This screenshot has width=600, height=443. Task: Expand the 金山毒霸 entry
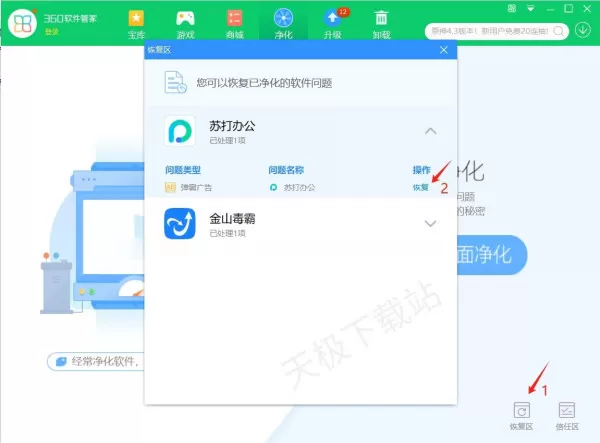click(430, 223)
